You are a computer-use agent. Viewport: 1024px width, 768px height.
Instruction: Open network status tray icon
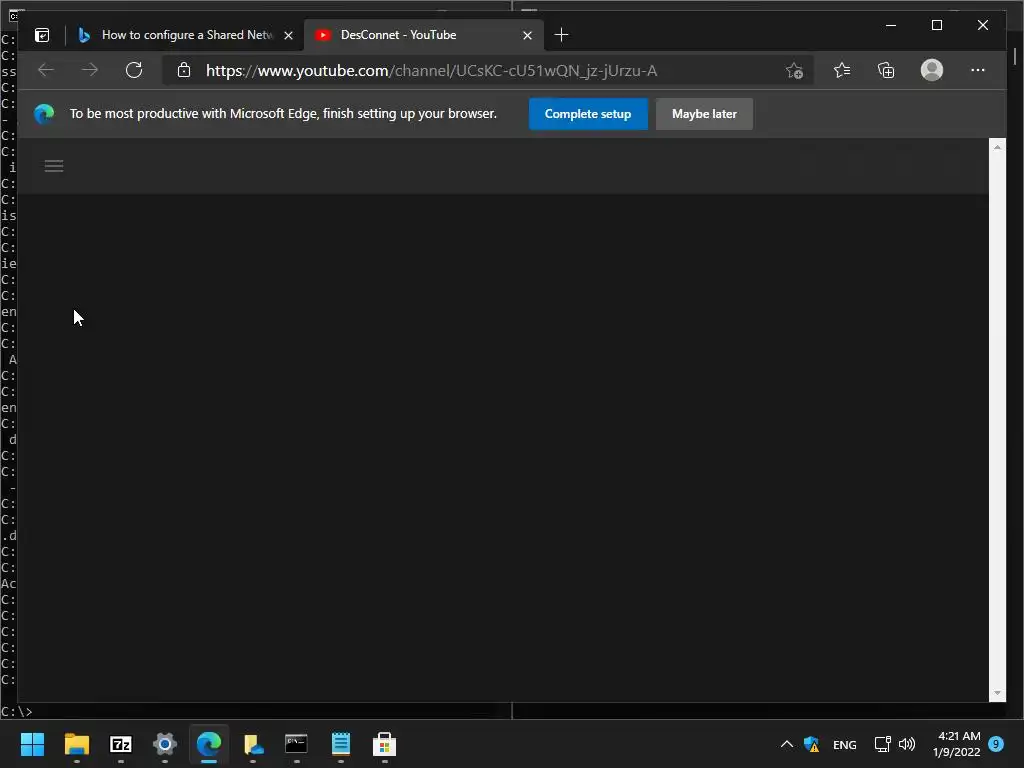[882, 744]
